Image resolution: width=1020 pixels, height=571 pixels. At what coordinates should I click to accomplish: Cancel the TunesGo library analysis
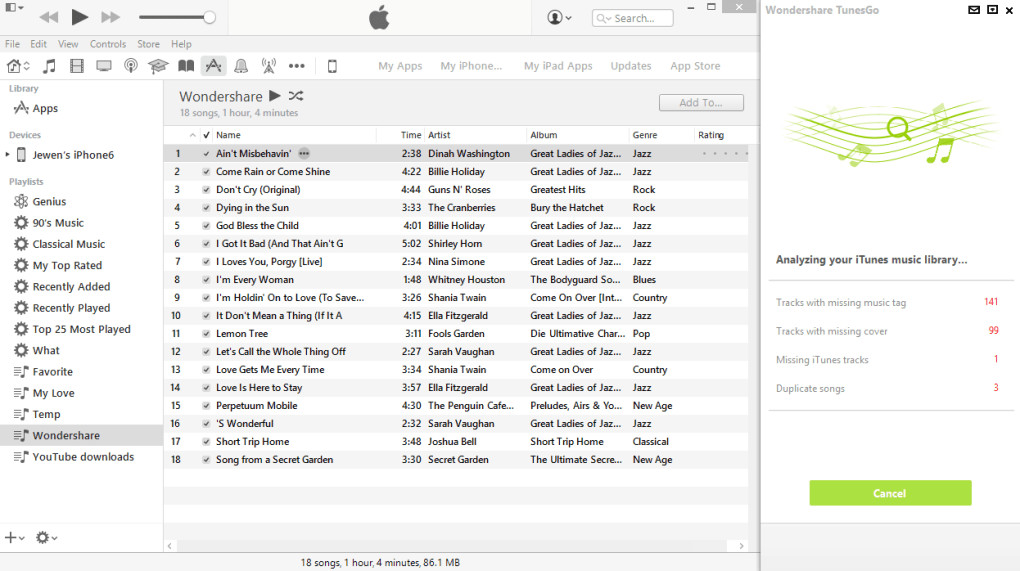click(x=890, y=493)
